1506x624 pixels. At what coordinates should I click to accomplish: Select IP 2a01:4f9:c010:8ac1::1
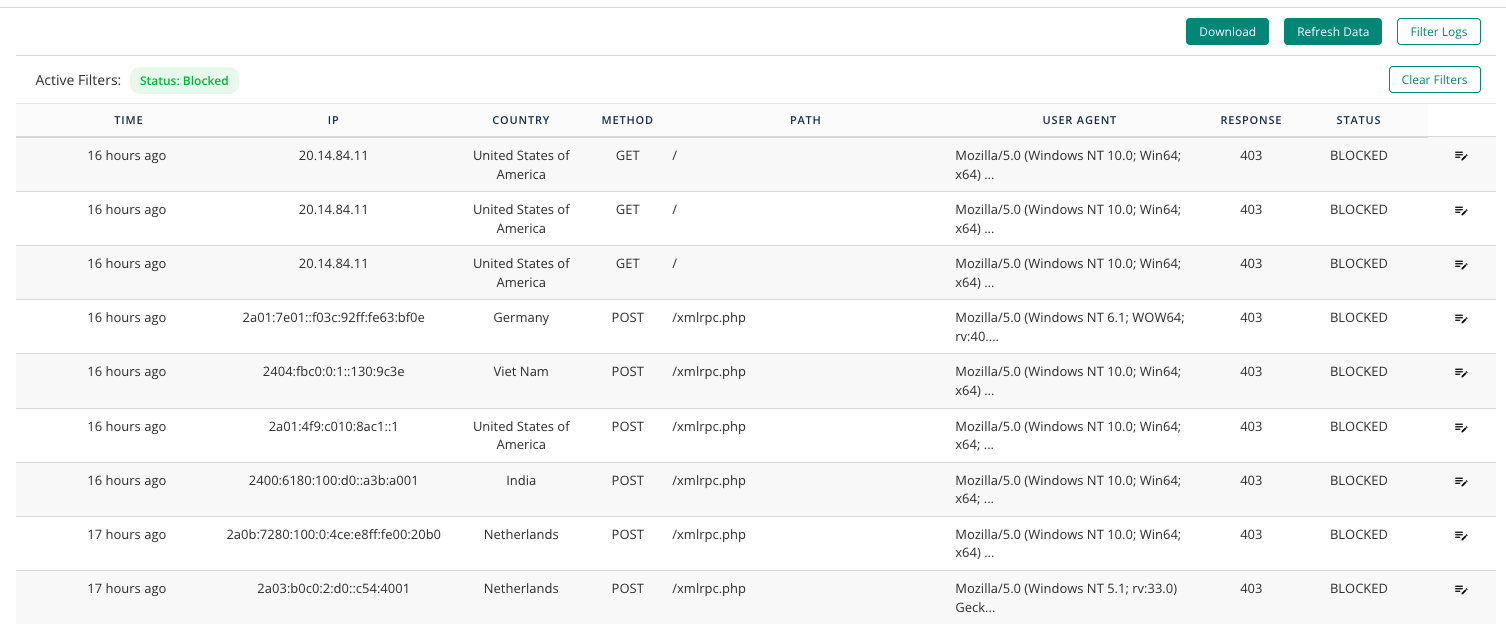pyautogui.click(x=333, y=427)
